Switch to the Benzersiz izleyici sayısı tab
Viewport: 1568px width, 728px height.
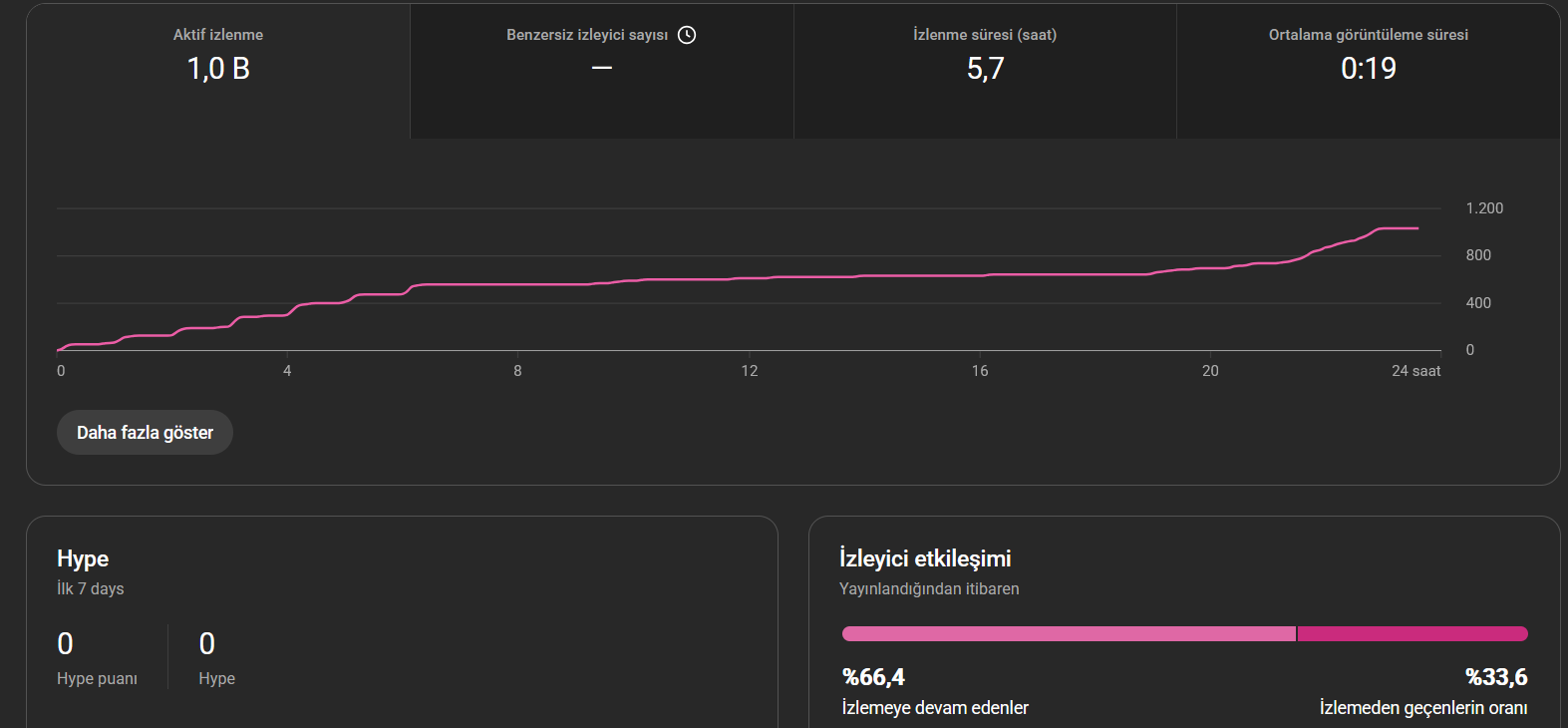coord(602,72)
